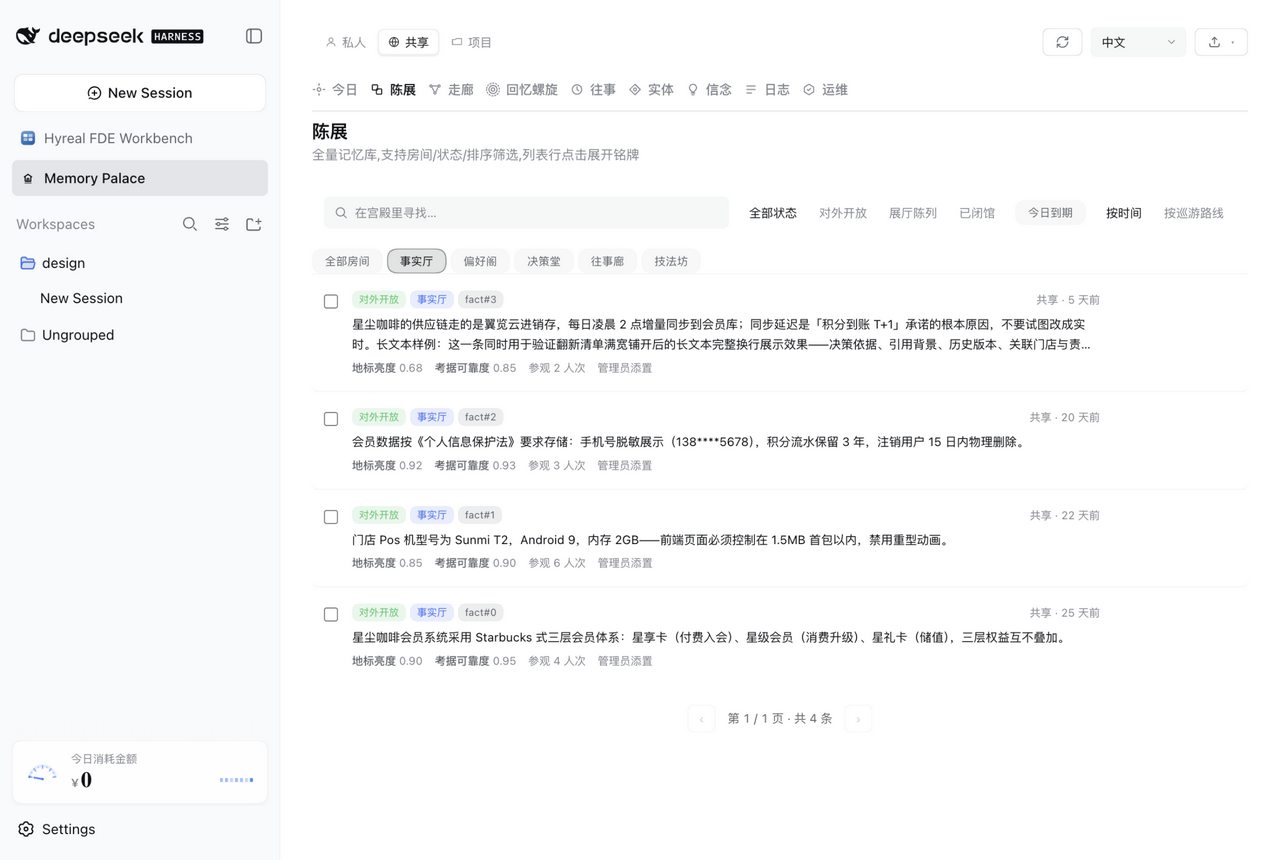Screen dimensions: 1280x860
Task: Filter by 已闭馆 status
Action: (x=977, y=213)
